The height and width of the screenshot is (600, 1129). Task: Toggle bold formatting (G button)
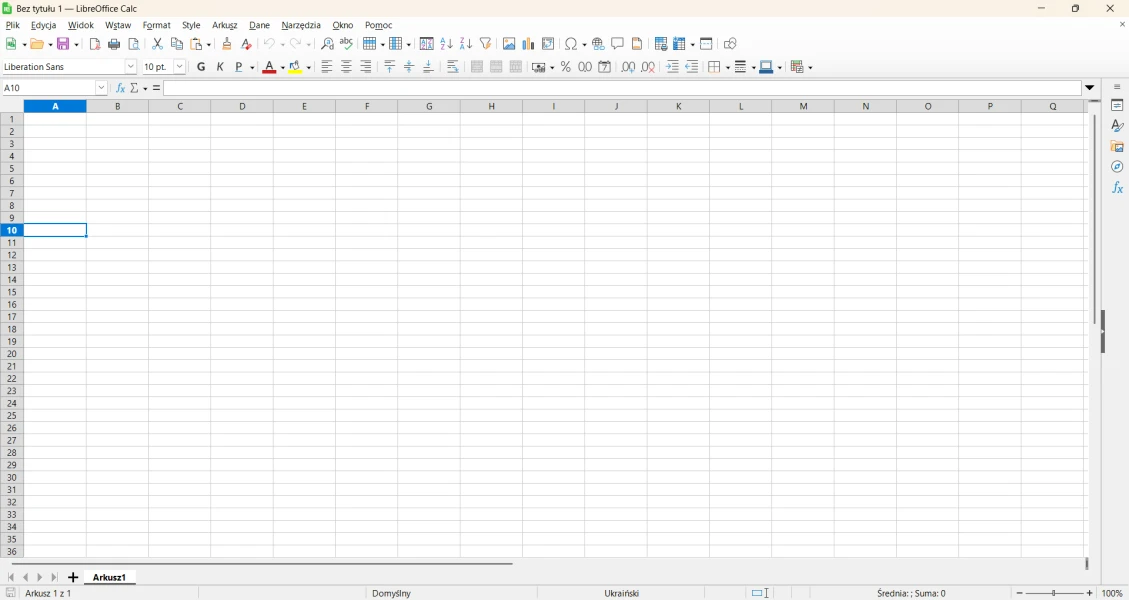(x=201, y=67)
